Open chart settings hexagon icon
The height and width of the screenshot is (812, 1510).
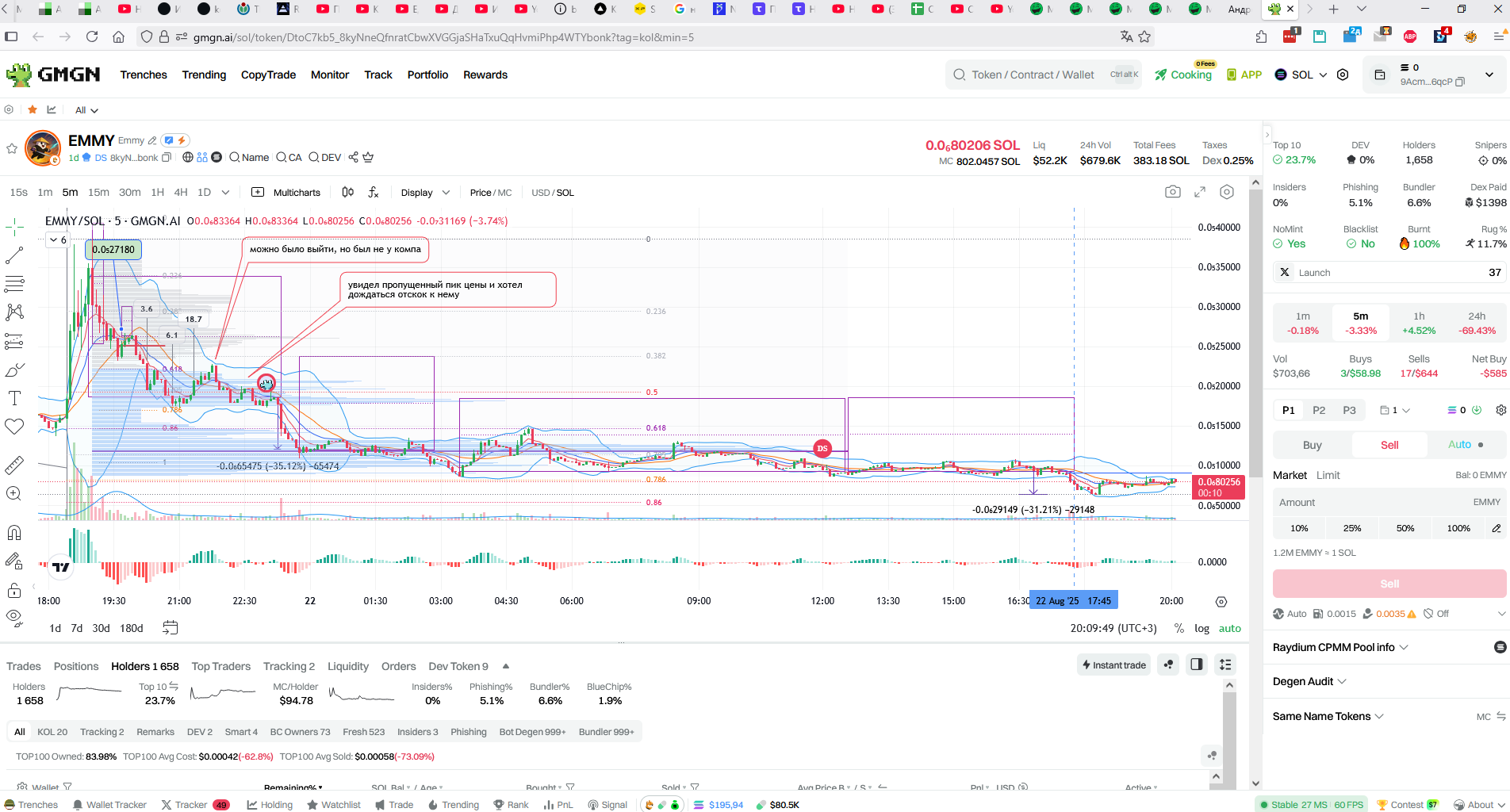point(1227,192)
